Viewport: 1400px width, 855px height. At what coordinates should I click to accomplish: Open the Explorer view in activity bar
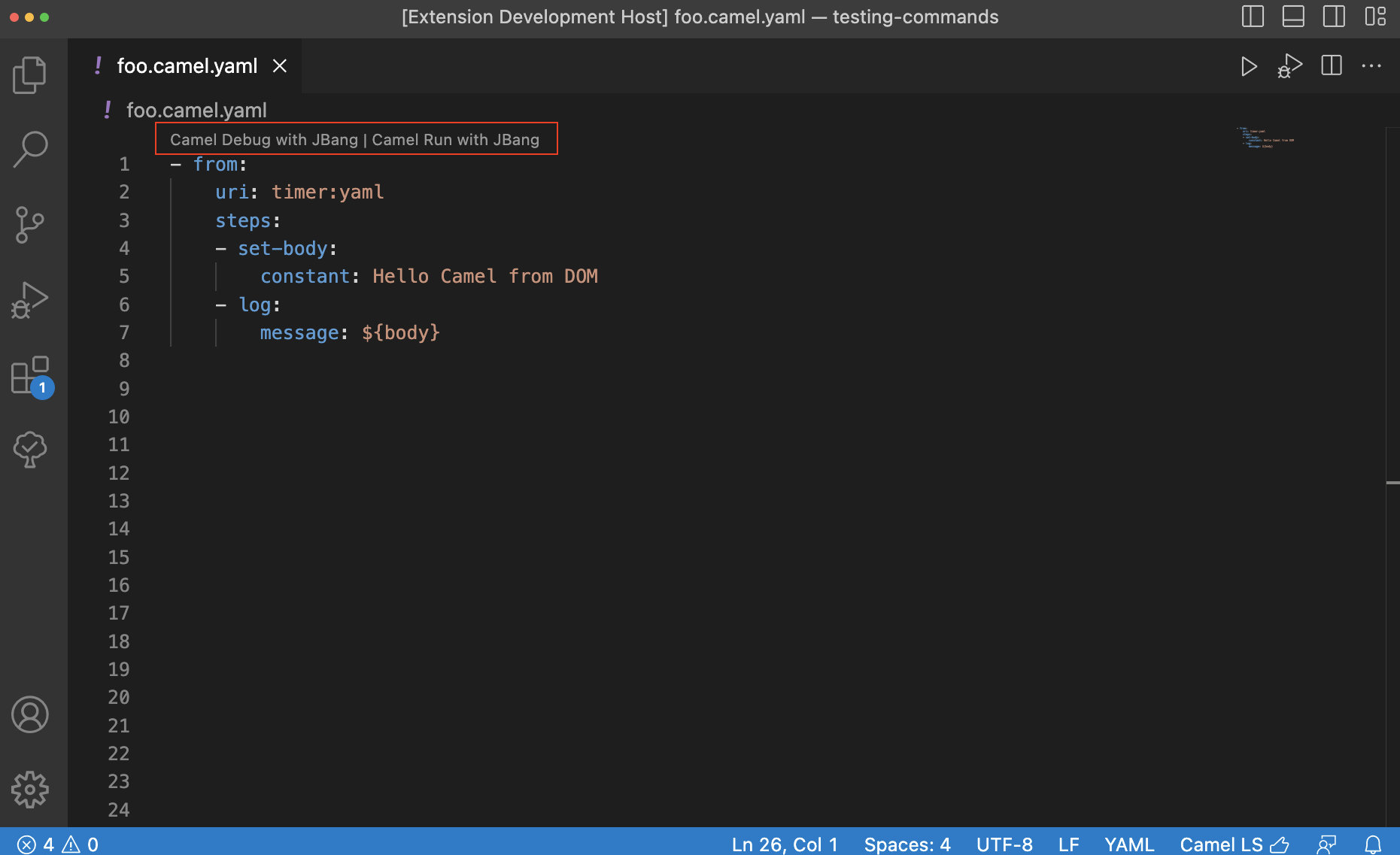[x=30, y=75]
